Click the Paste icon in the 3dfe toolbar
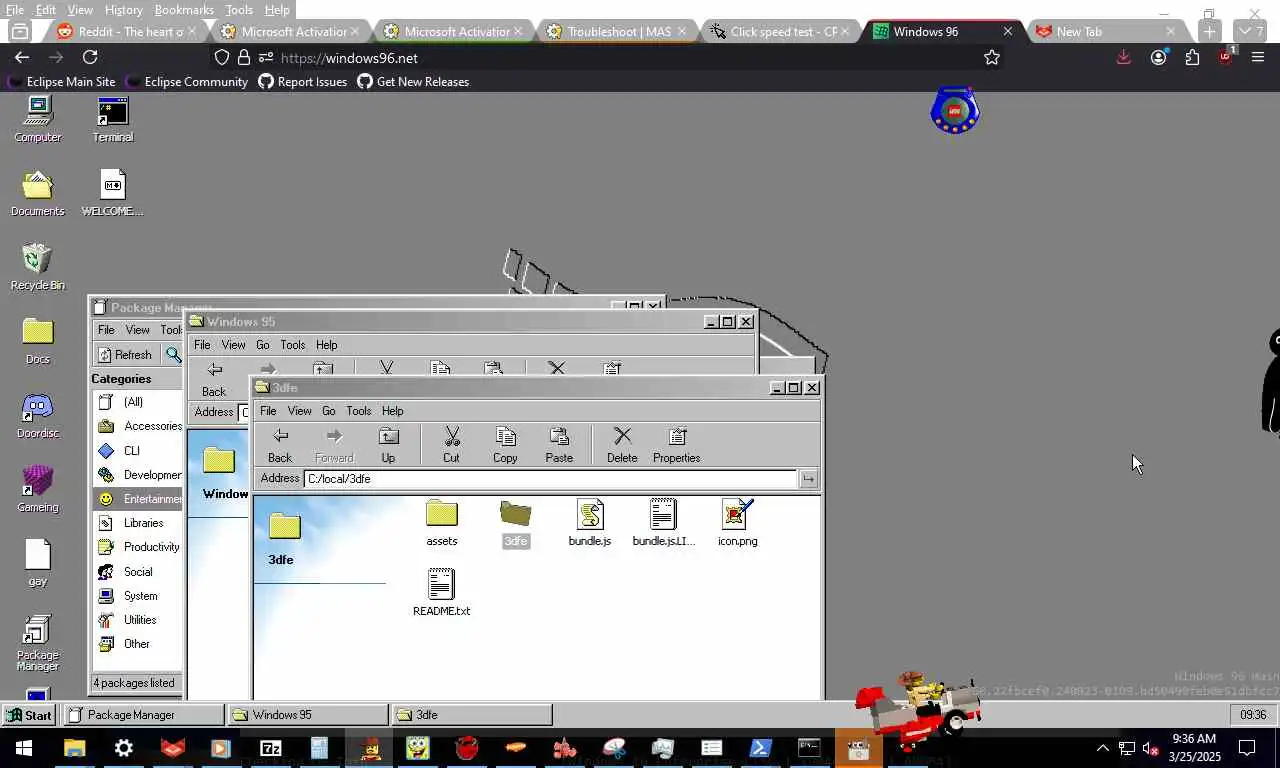The height and width of the screenshot is (768, 1280). [x=559, y=445]
